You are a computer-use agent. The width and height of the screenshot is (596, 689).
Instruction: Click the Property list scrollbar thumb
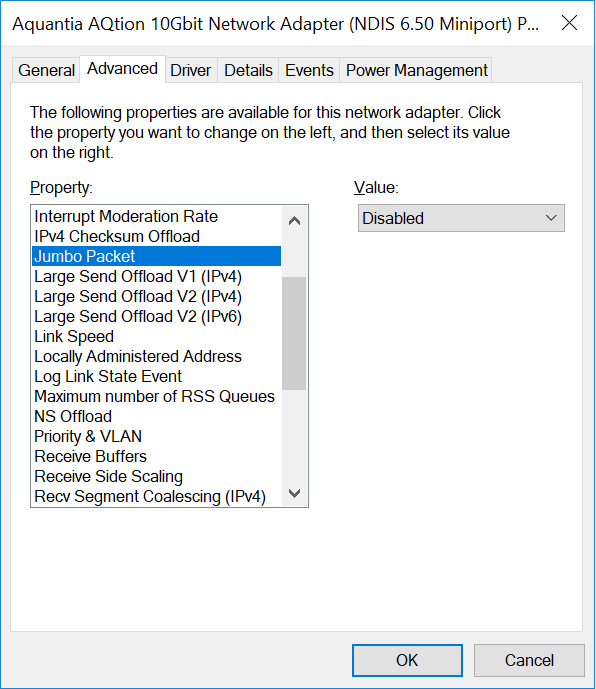pyautogui.click(x=294, y=333)
